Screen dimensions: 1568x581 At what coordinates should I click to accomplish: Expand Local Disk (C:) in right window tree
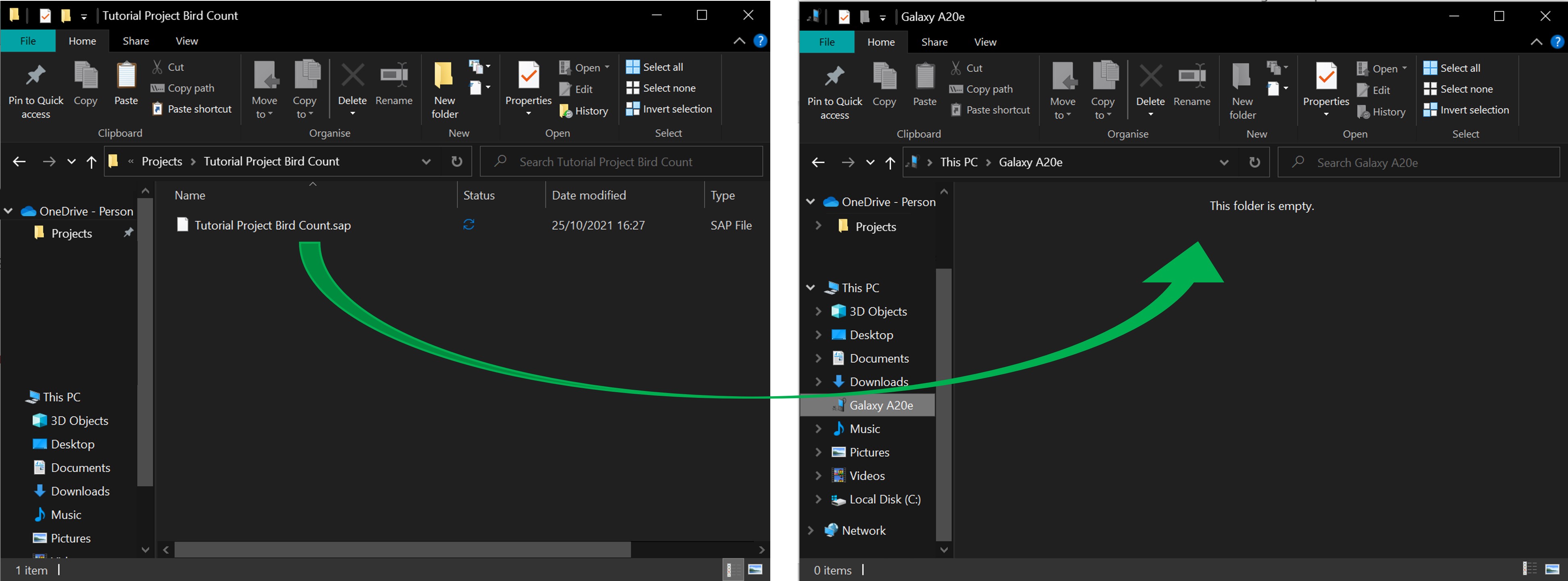click(x=819, y=499)
